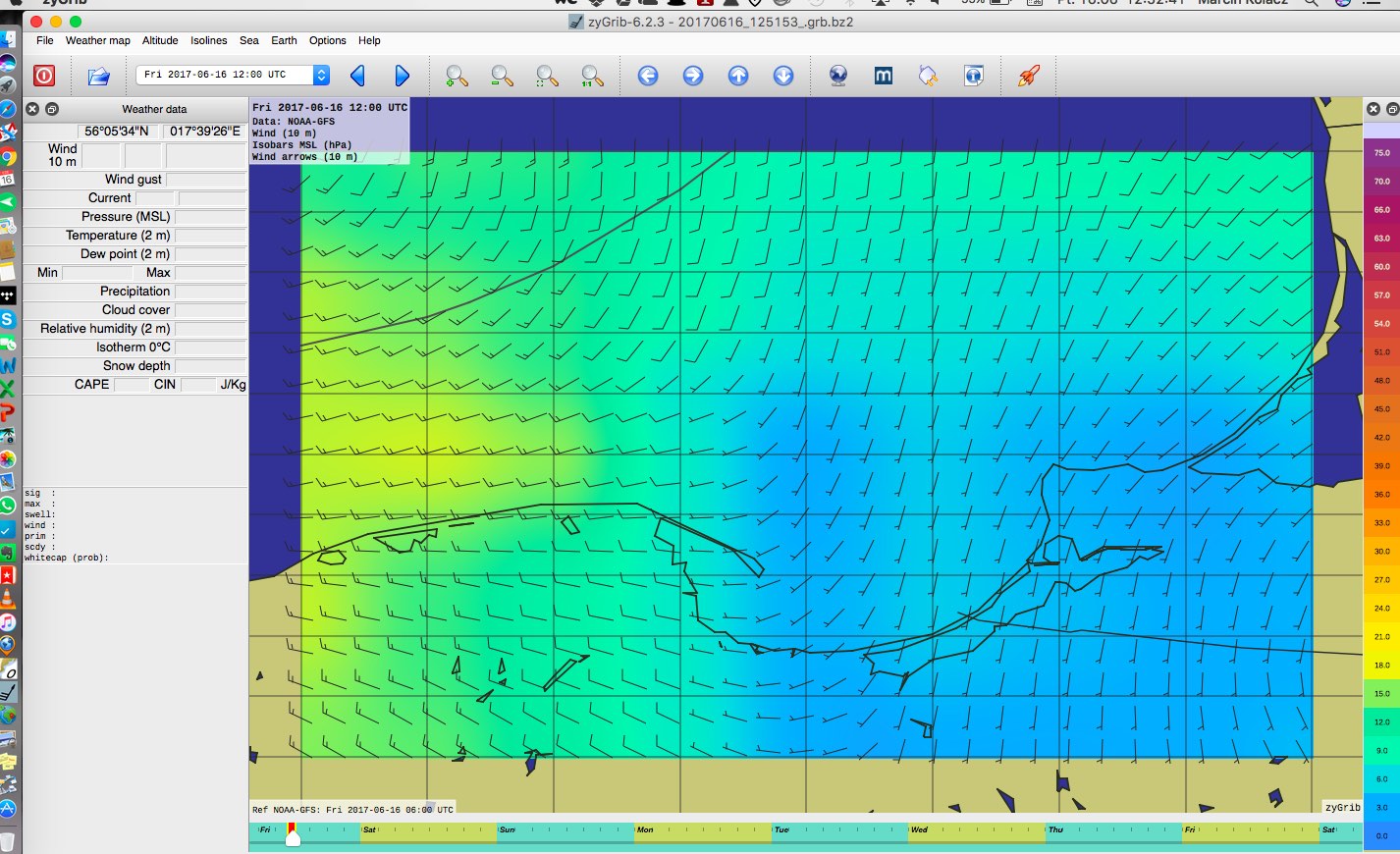Move the map down with the blue arrow
1400x854 pixels.
point(783,76)
